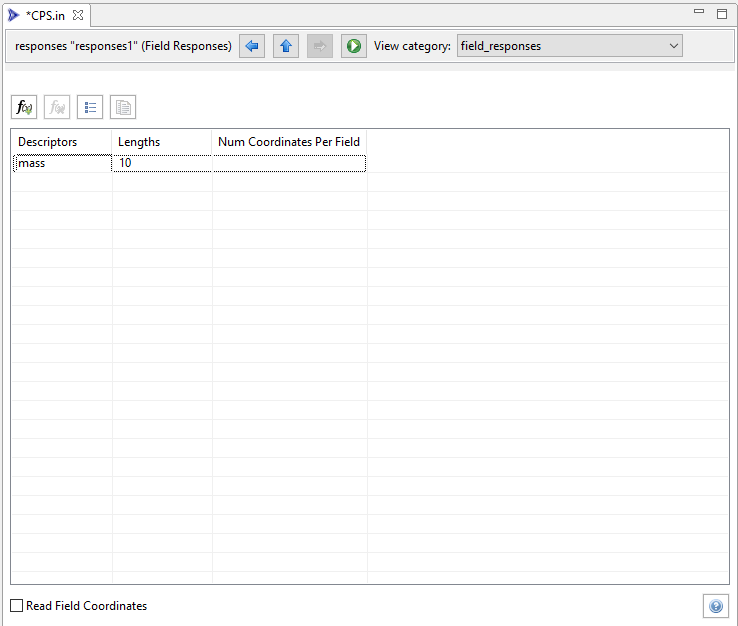This screenshot has height=626, width=738.
Task: Click the bulleted list view icon
Action: pos(90,107)
